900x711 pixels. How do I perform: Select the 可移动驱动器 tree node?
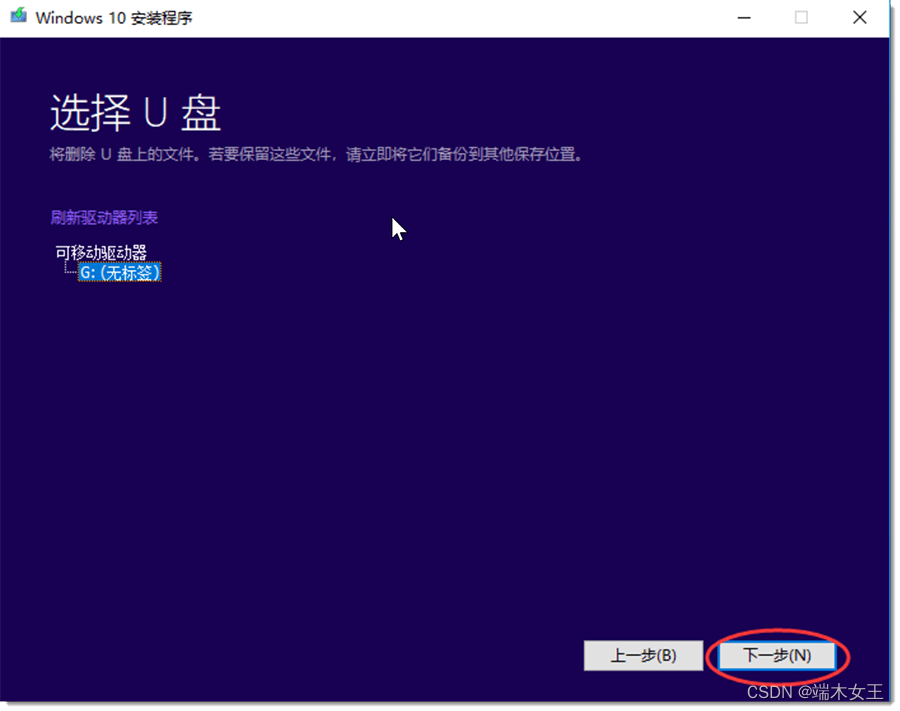tap(101, 252)
